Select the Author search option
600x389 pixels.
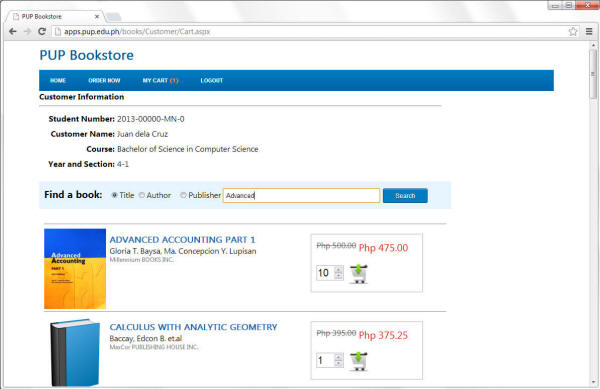click(x=142, y=195)
